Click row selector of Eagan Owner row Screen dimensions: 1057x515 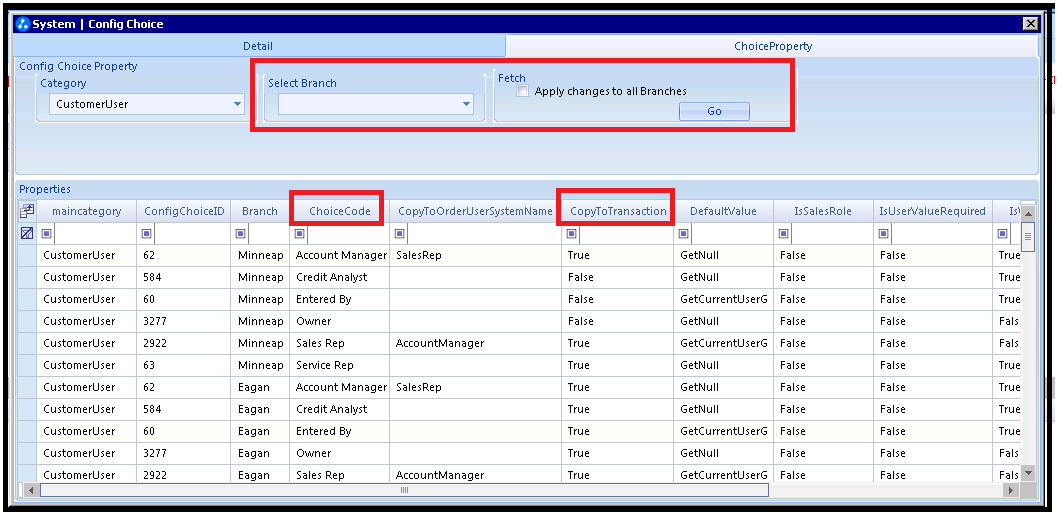[x=27, y=453]
